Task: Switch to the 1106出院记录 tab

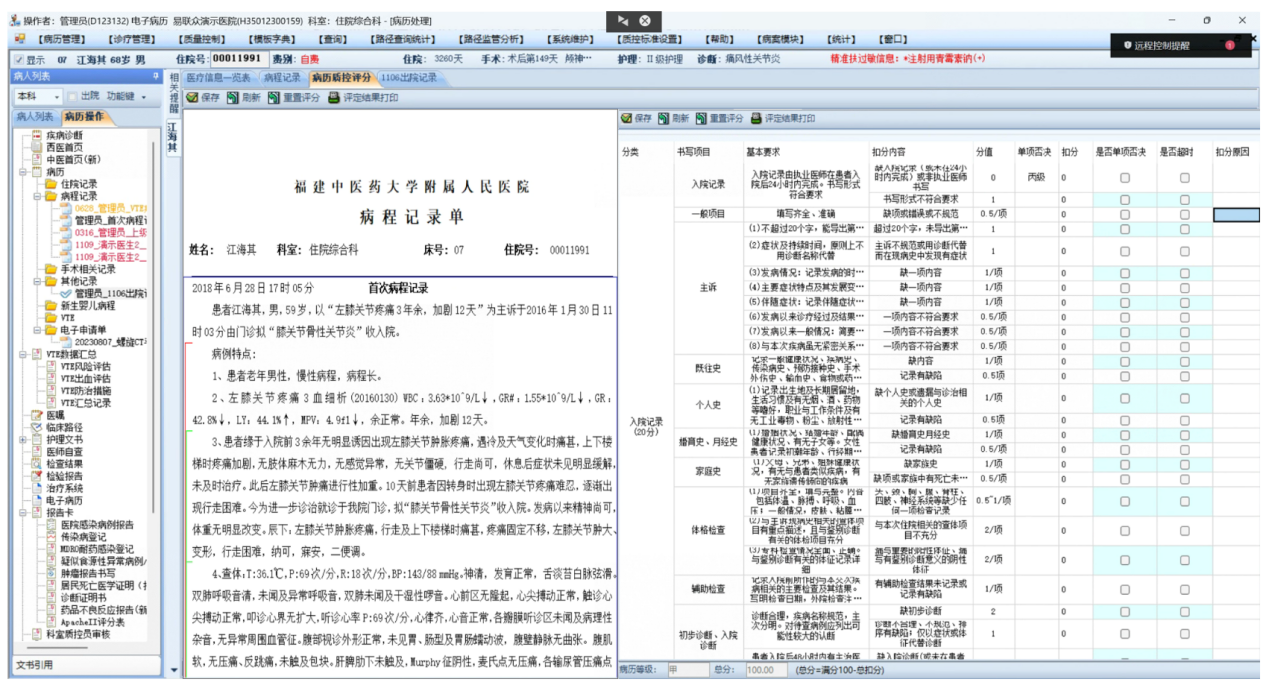Action: pyautogui.click(x=408, y=77)
